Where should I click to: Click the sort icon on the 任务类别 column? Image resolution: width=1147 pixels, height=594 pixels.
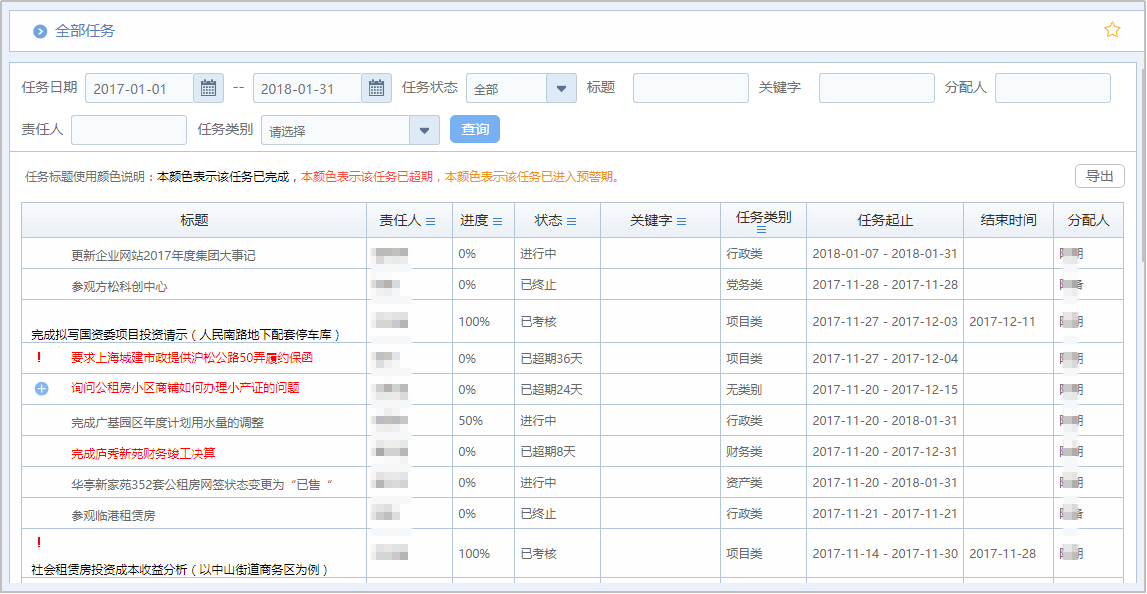[x=761, y=227]
